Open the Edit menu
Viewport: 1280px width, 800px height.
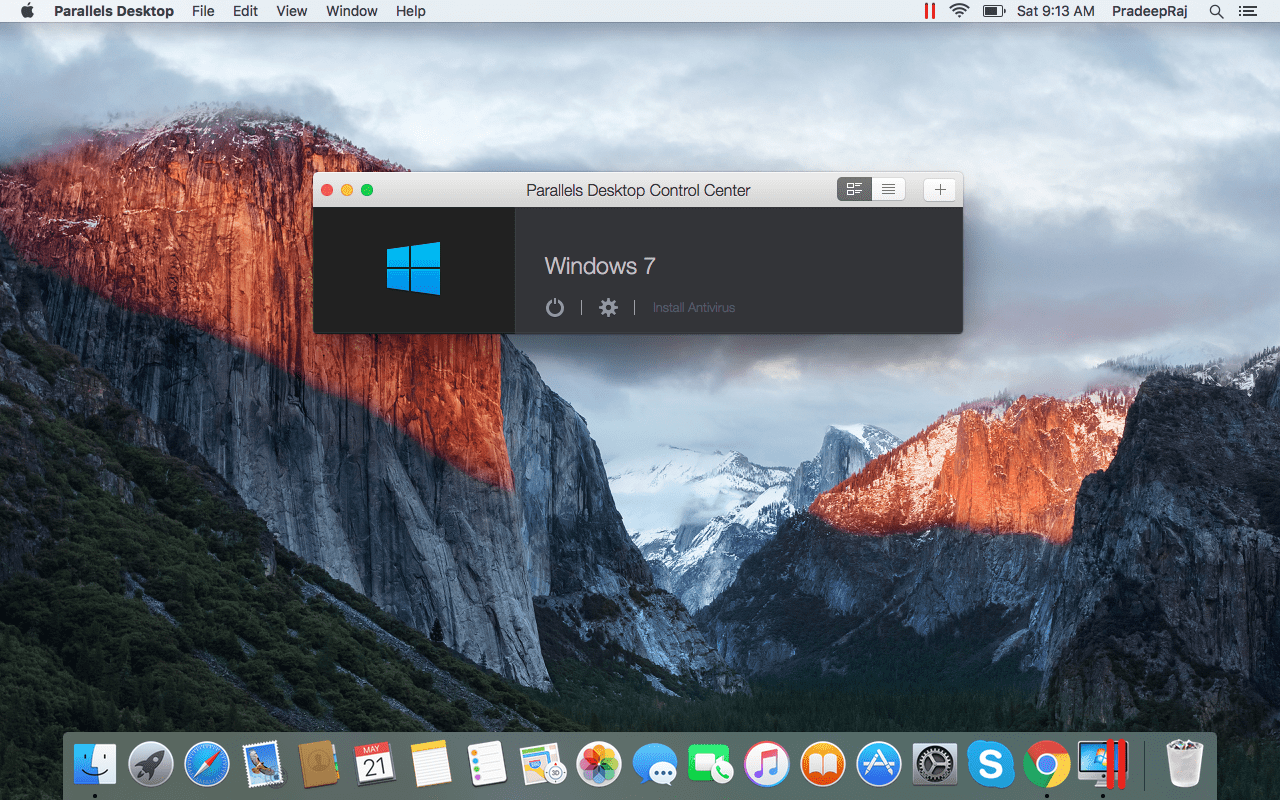tap(245, 11)
